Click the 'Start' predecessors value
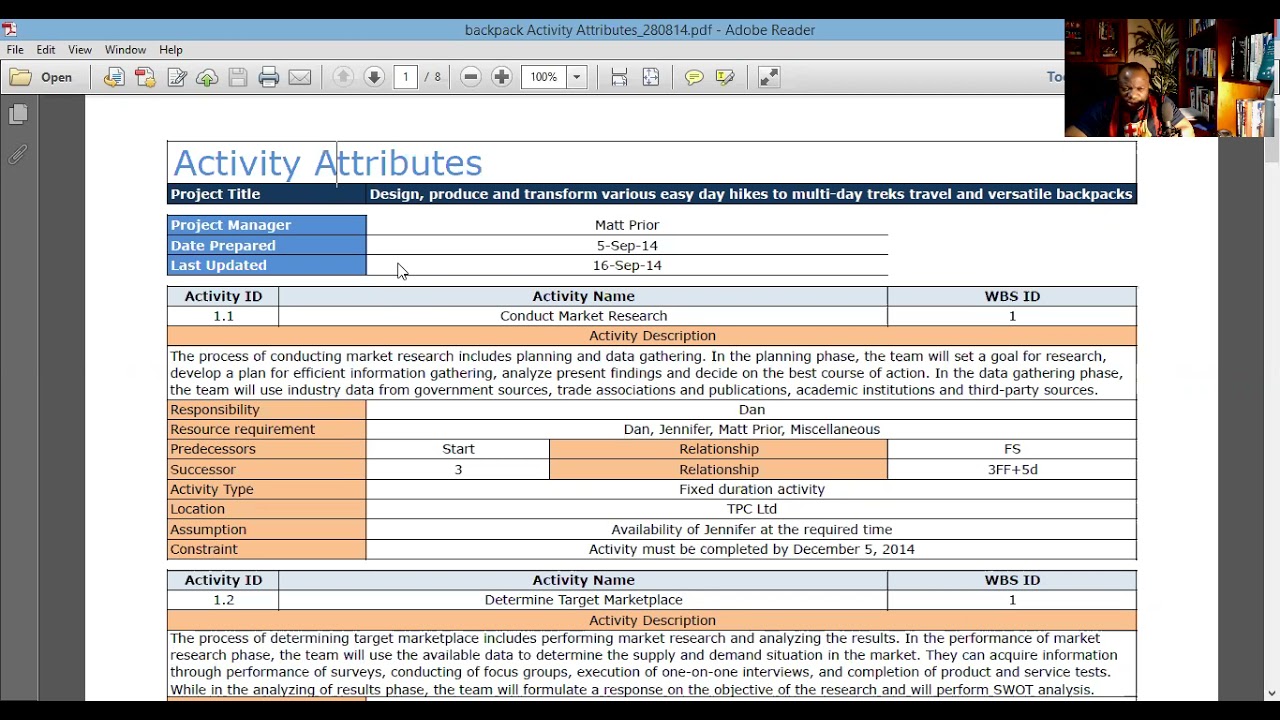The height and width of the screenshot is (720, 1280). point(458,449)
